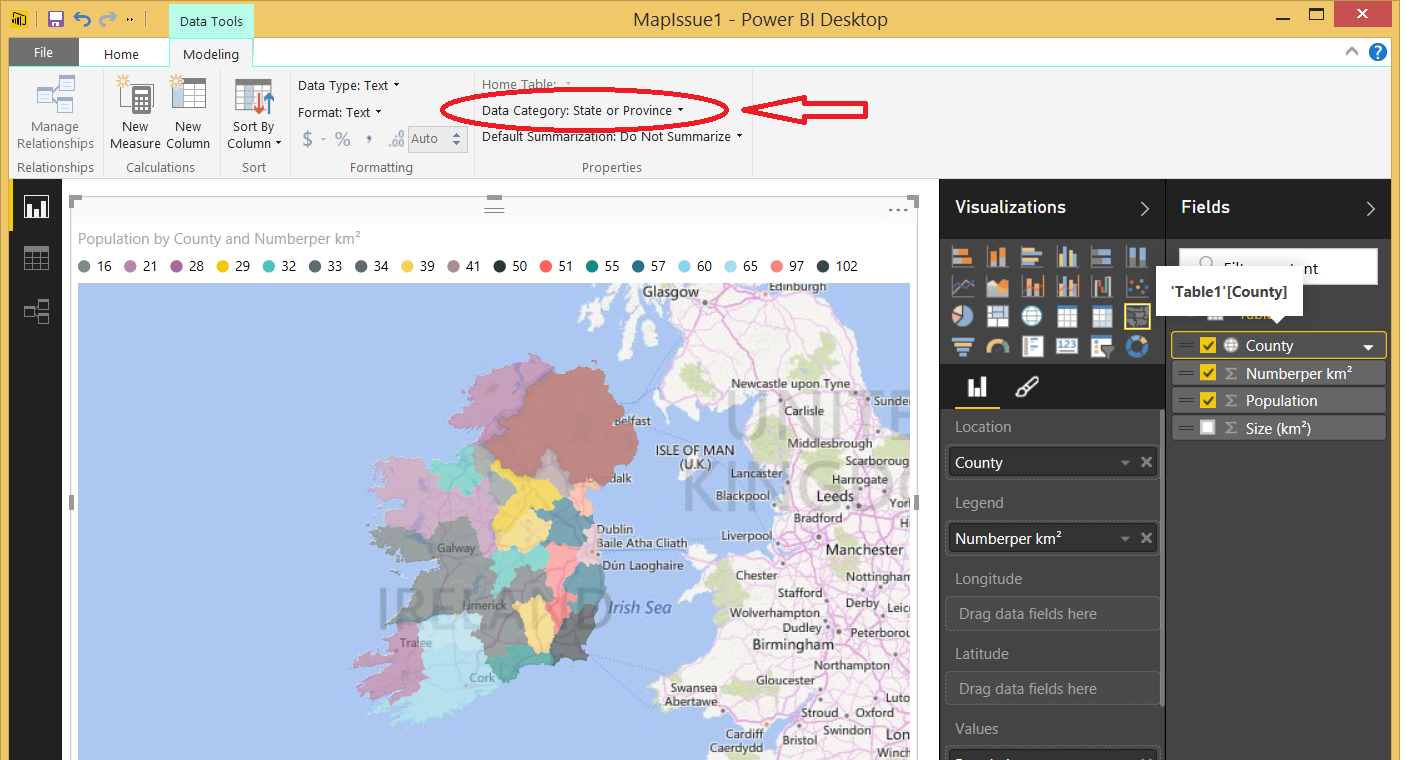Select the Card 123 visualization
This screenshot has width=1414, height=760.
1067,347
